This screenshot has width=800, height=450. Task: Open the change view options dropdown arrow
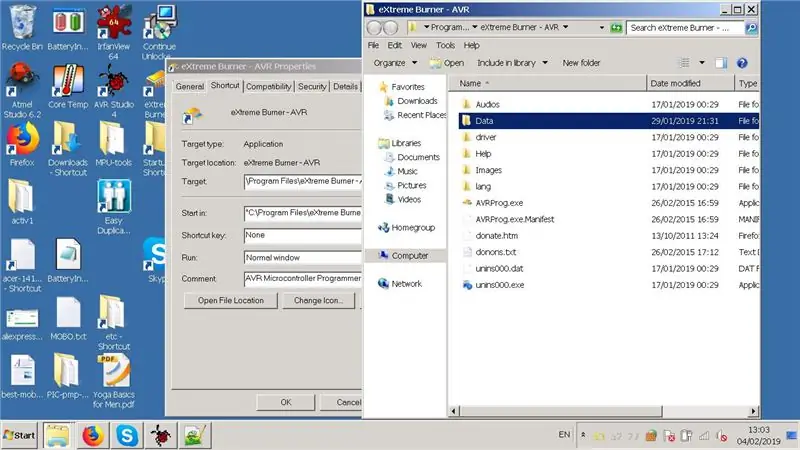702,63
